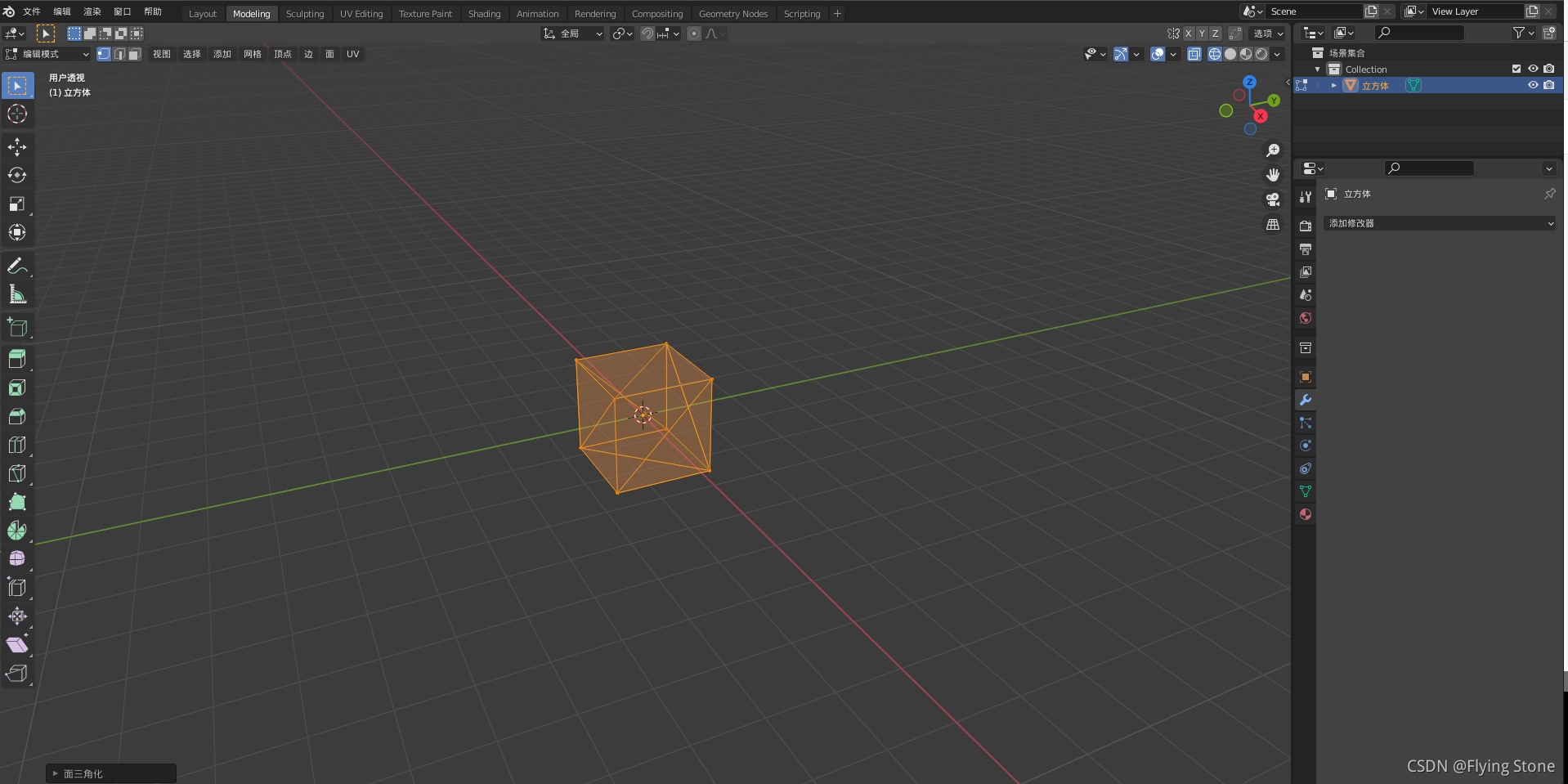Hide 立方体 object with eye icon
The image size is (1568, 784).
coord(1533,85)
